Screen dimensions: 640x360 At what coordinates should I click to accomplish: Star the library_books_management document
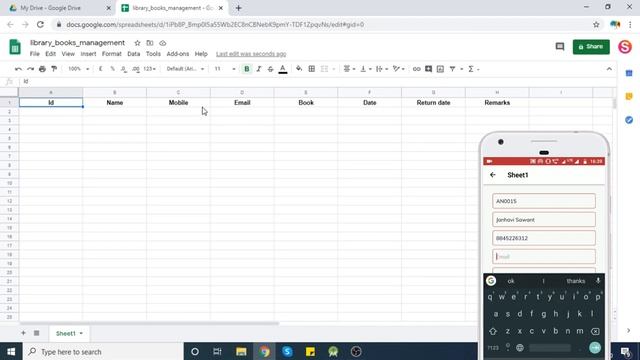point(137,43)
